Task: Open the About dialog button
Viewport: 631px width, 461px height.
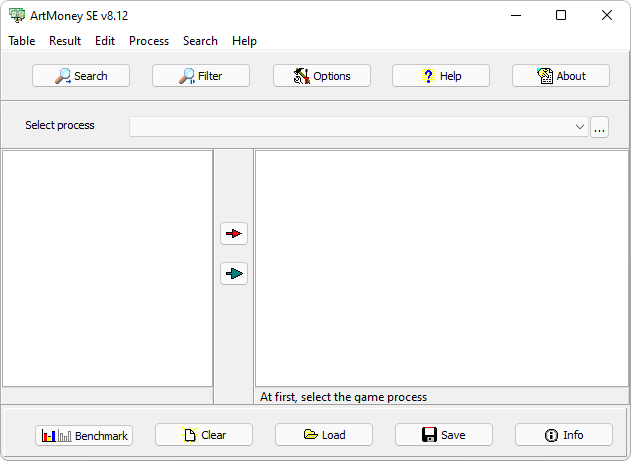Action: (x=561, y=76)
